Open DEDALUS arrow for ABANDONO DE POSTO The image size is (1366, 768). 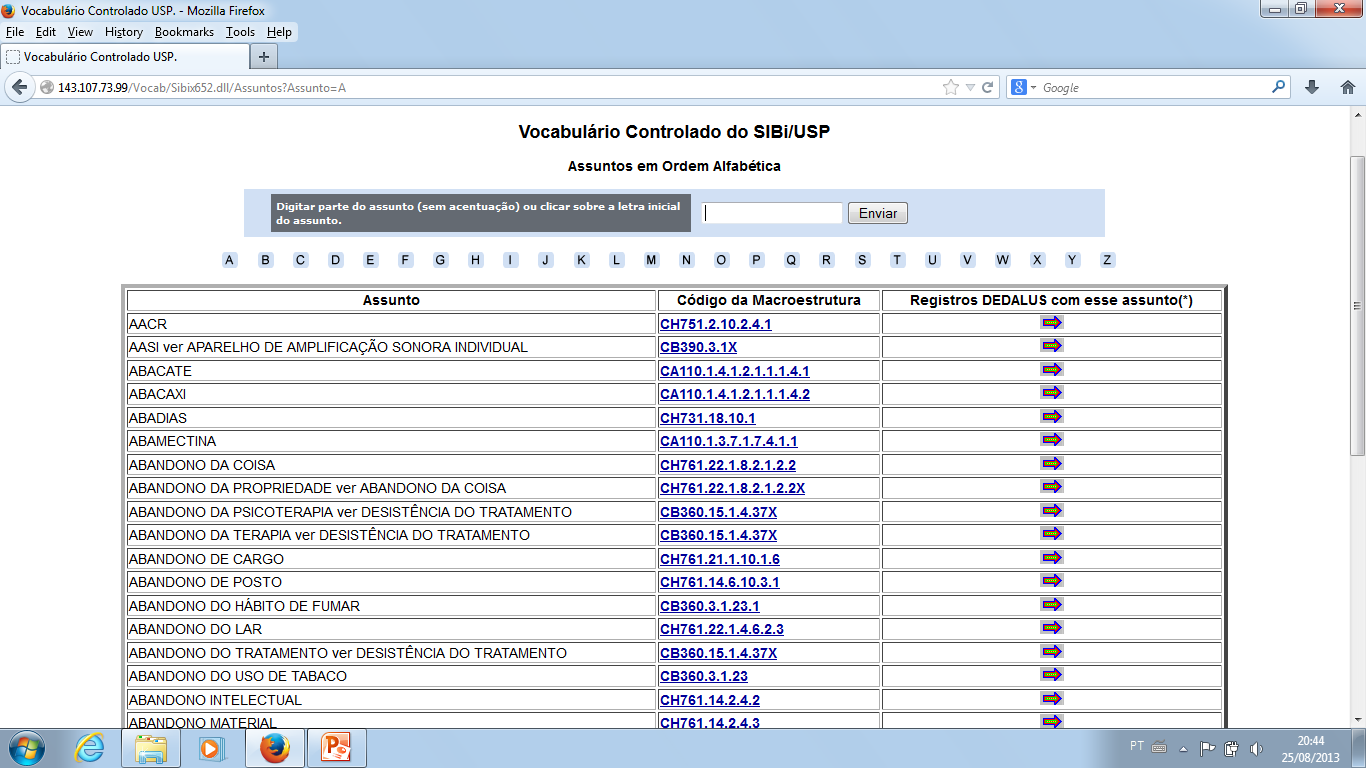[1051, 581]
